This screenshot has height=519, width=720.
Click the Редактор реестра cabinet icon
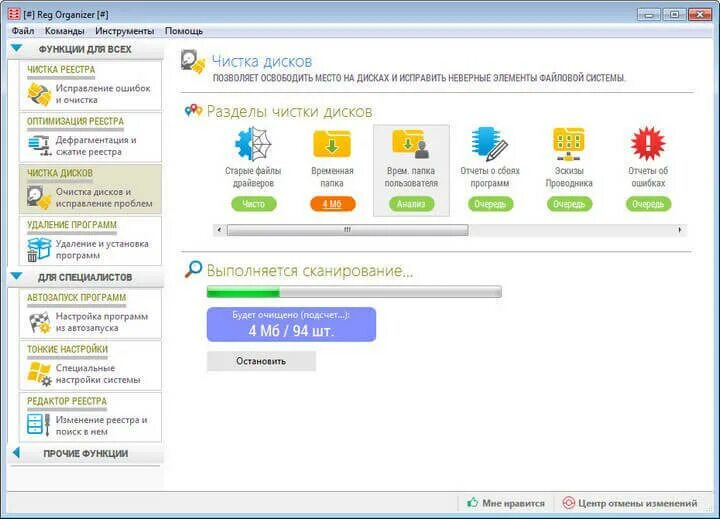click(39, 425)
